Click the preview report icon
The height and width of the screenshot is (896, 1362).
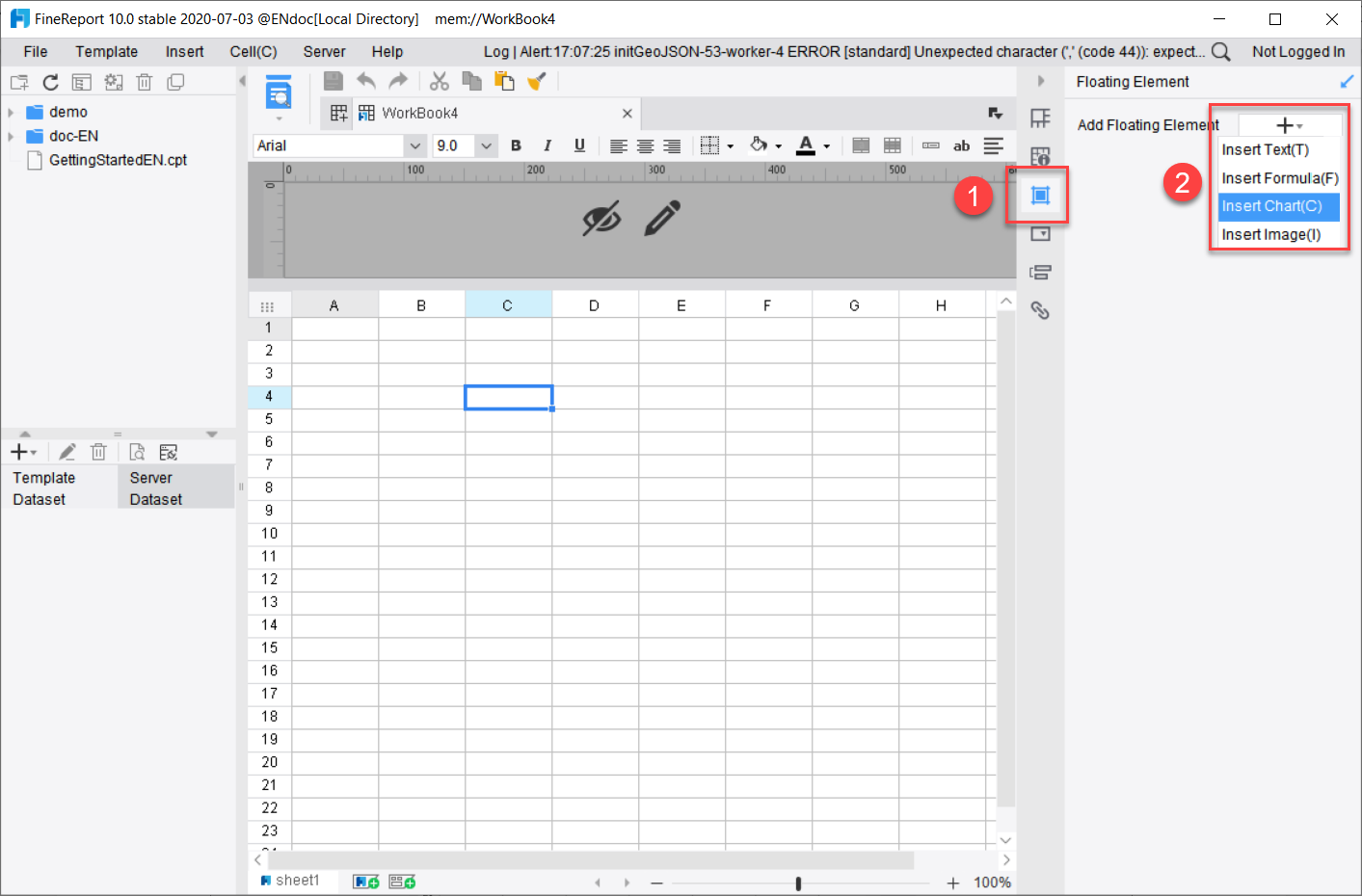click(x=279, y=93)
